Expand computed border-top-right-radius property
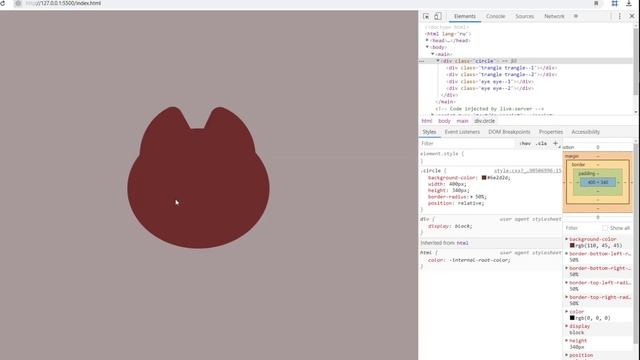 point(567,297)
